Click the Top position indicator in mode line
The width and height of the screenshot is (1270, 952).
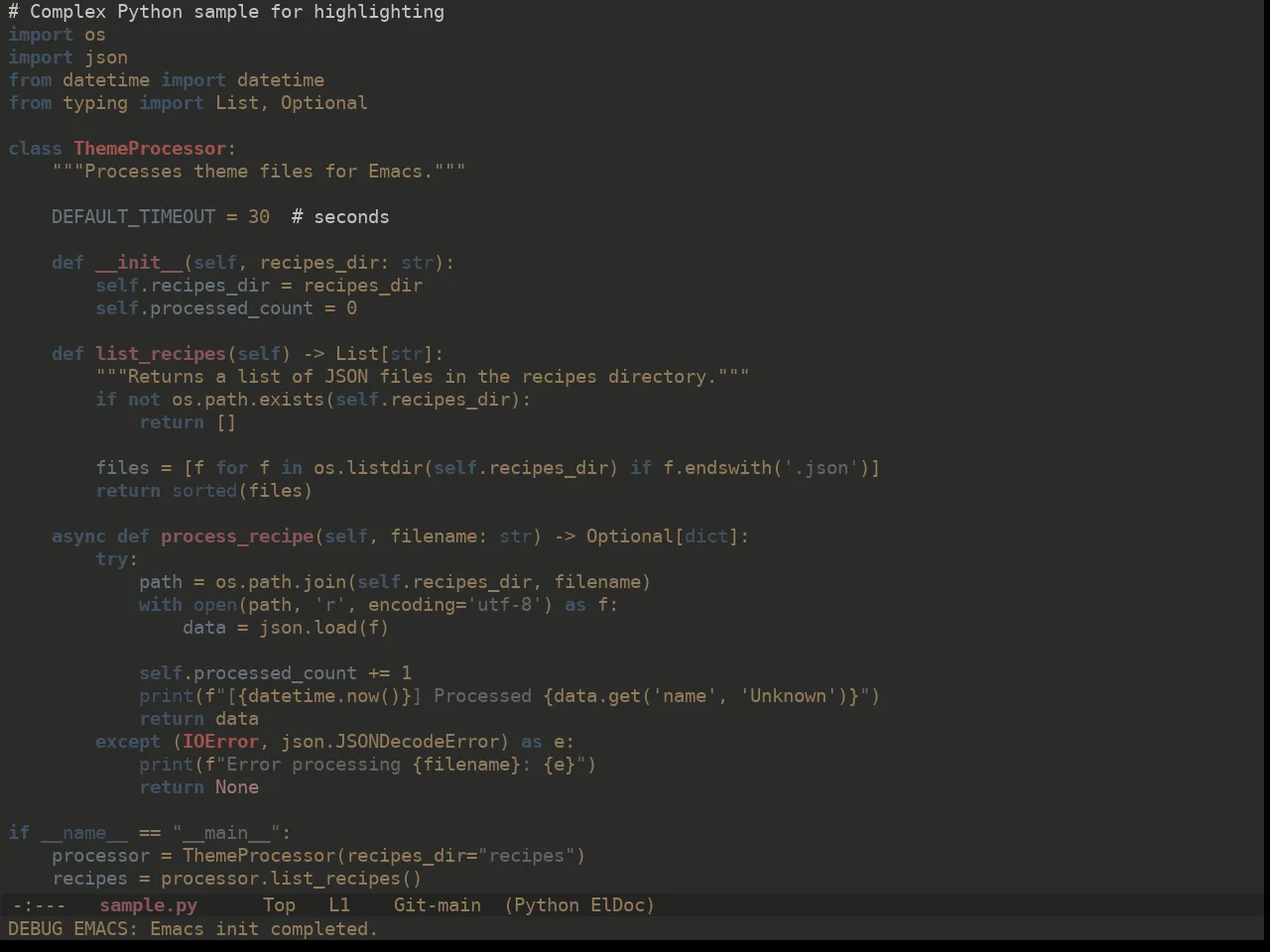point(279,905)
